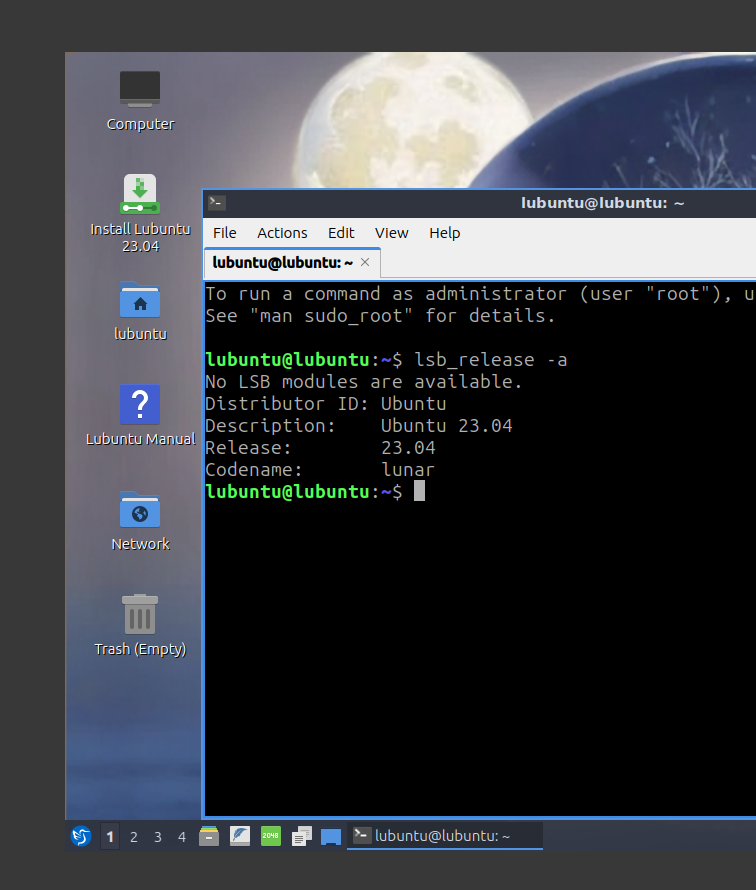Screen dimensions: 756x890
Task: Switch to workspace 1 in pager
Action: pyautogui.click(x=110, y=837)
